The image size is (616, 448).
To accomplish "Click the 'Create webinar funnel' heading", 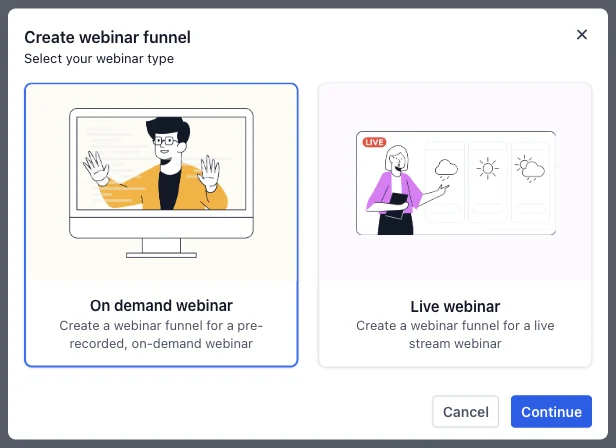I will (x=107, y=37).
